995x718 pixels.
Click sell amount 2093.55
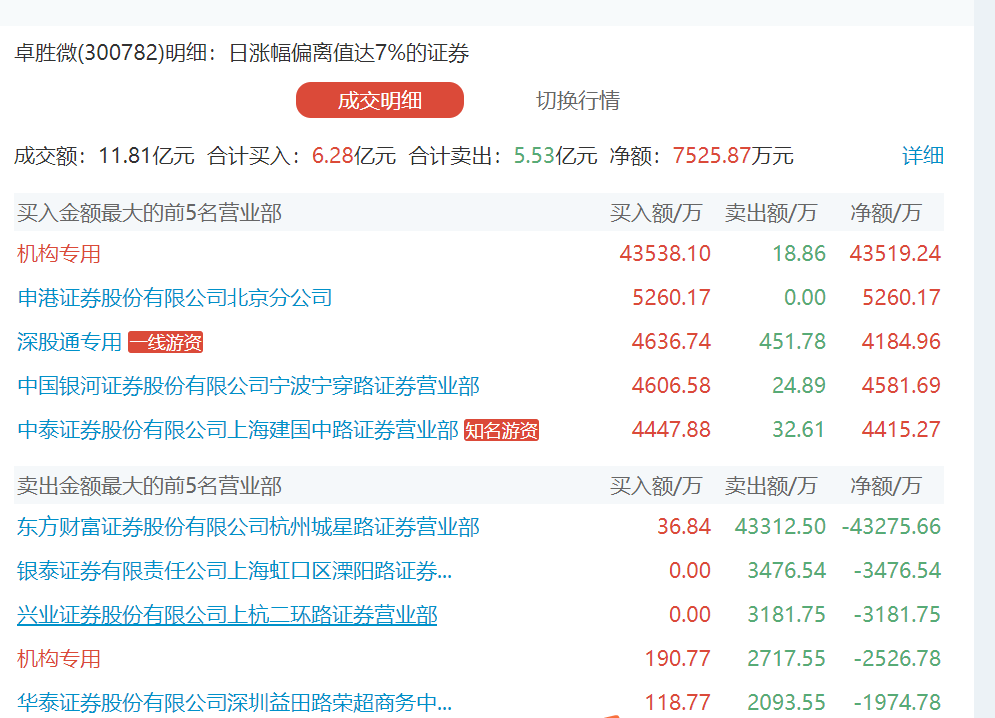point(787,702)
